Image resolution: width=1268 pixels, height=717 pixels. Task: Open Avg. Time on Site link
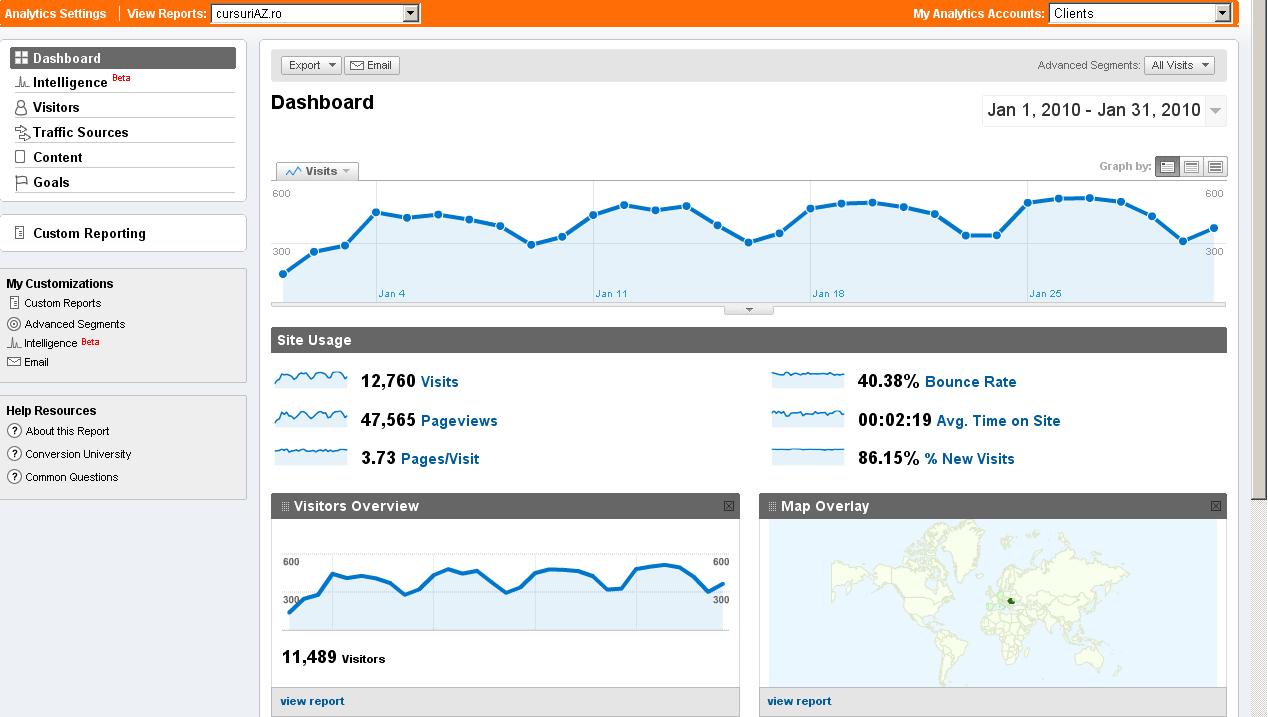pyautogui.click(x=998, y=421)
